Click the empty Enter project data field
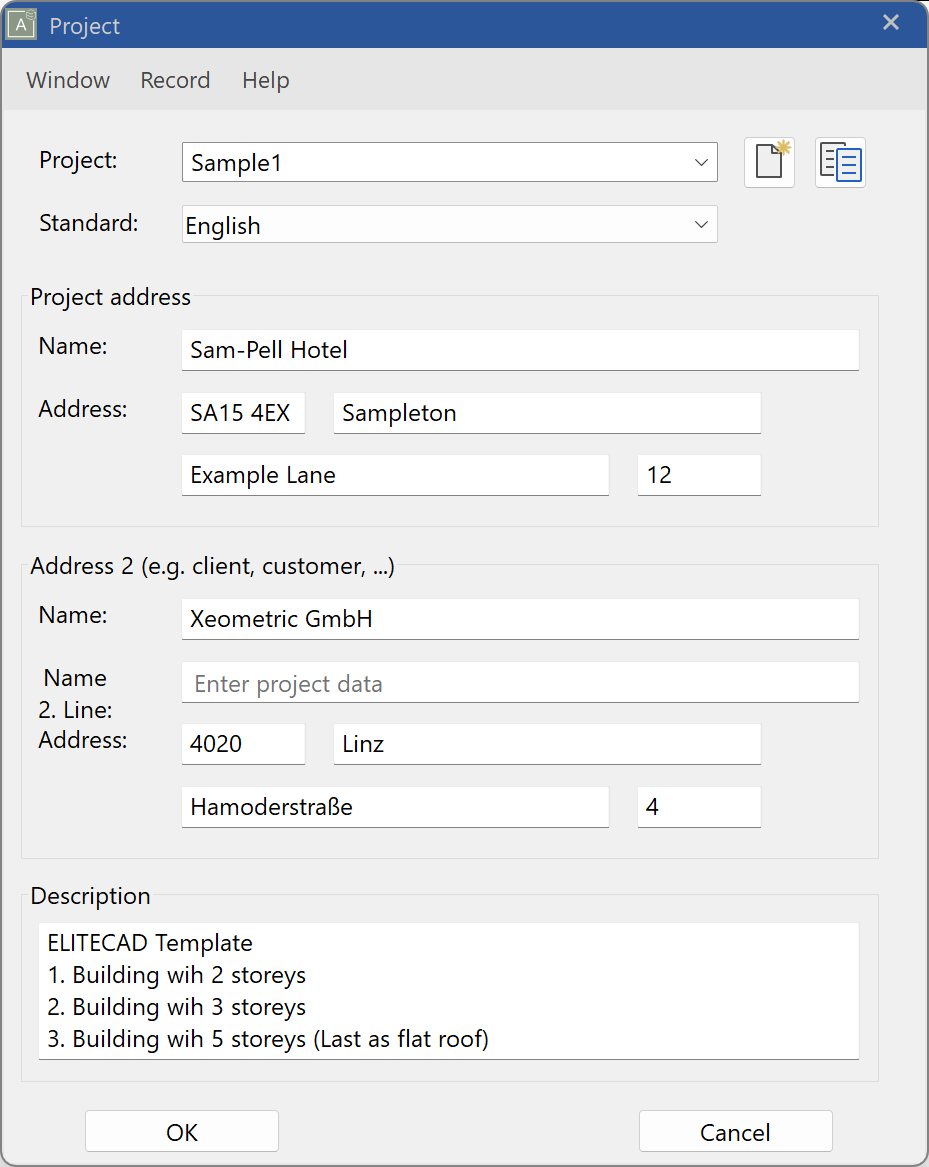 coord(519,682)
